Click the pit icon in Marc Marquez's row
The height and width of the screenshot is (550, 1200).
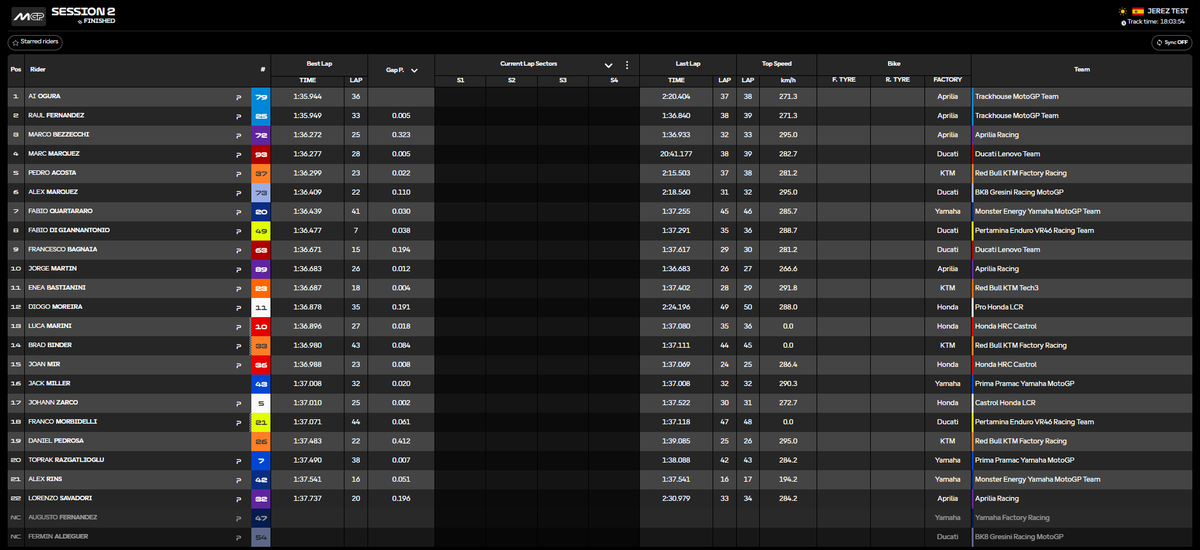(x=238, y=154)
